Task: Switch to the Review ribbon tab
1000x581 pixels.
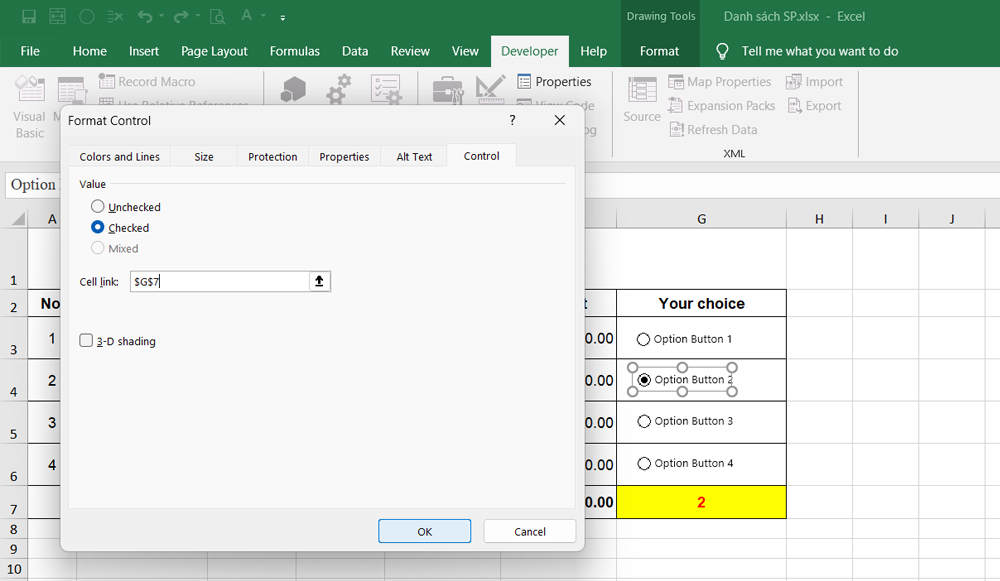Action: (410, 51)
